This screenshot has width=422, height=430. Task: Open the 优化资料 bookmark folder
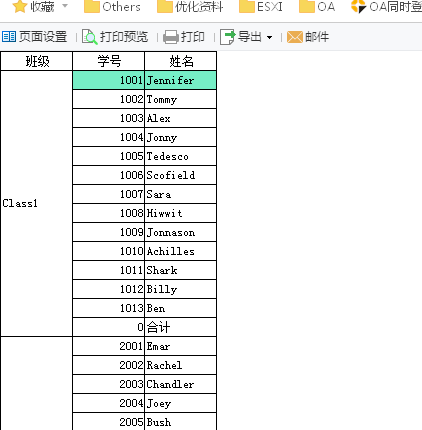pos(190,7)
